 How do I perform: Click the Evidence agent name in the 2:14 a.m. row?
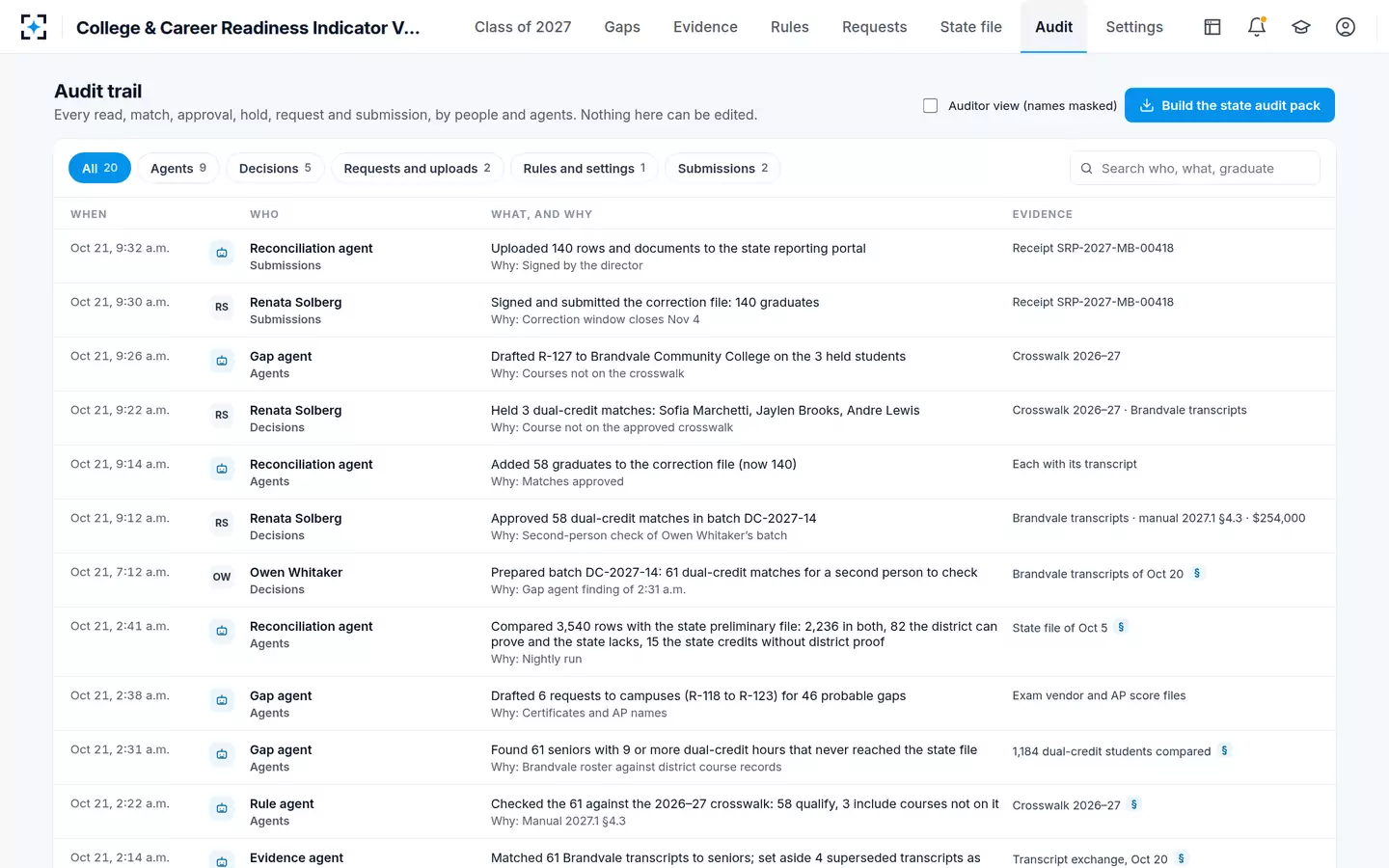click(296, 857)
